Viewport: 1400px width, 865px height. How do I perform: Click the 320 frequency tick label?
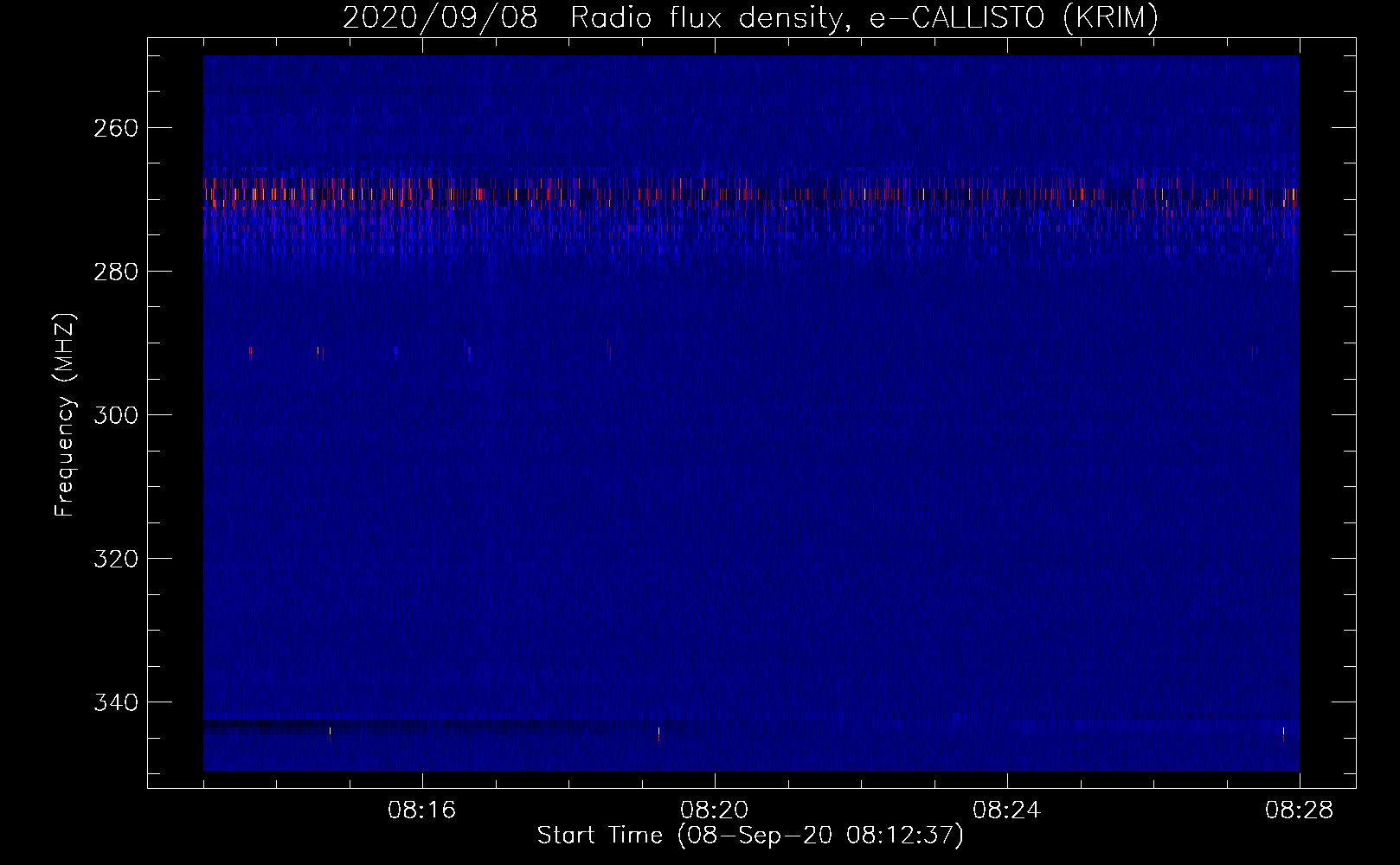click(x=114, y=559)
